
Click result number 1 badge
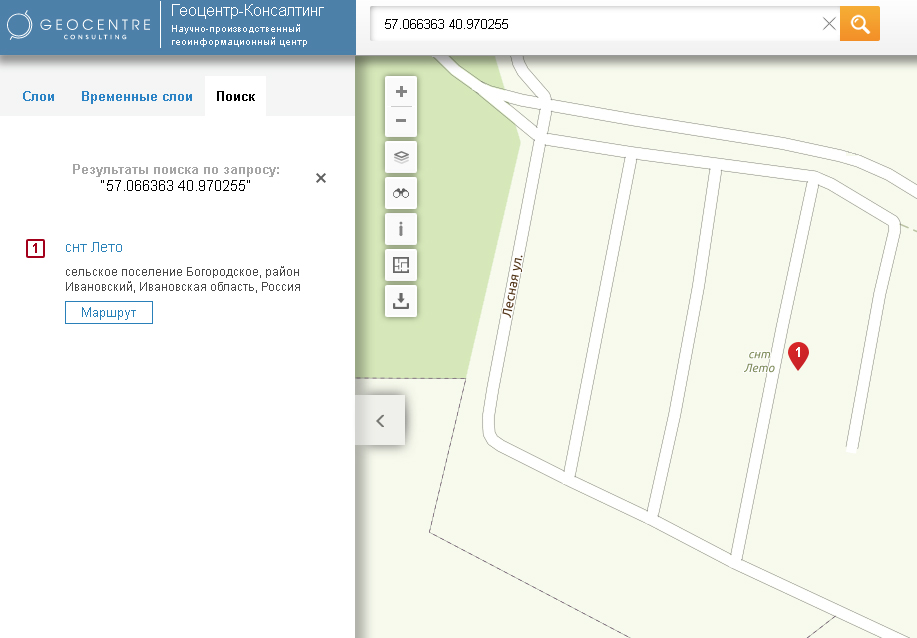35,249
